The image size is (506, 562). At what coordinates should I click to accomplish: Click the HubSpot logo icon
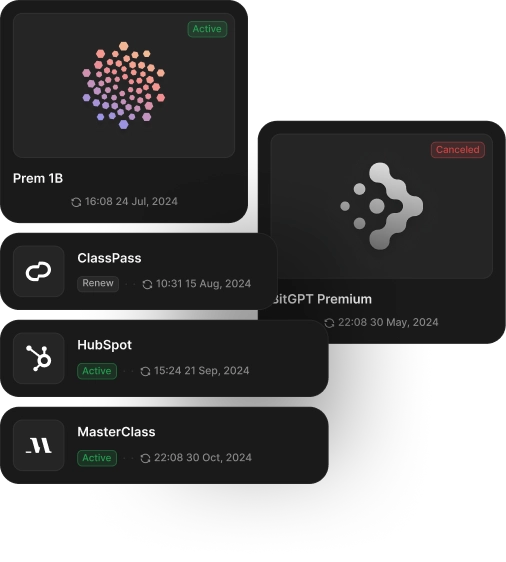coord(38,358)
